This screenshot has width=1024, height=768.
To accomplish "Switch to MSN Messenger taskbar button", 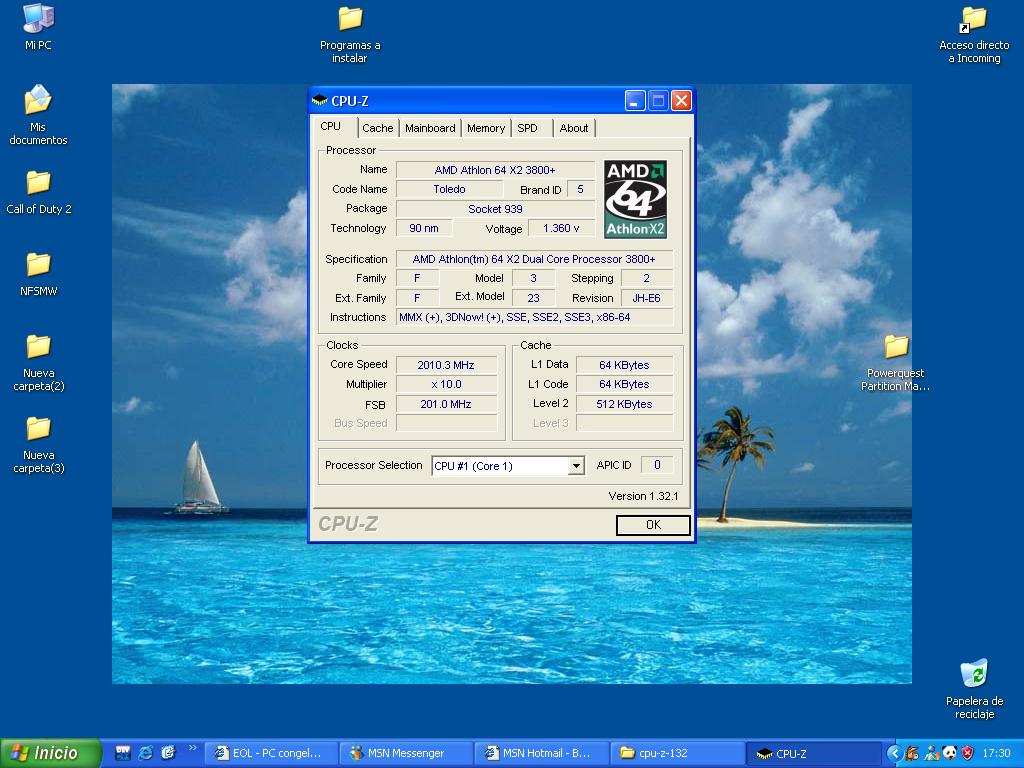I will pos(406,753).
